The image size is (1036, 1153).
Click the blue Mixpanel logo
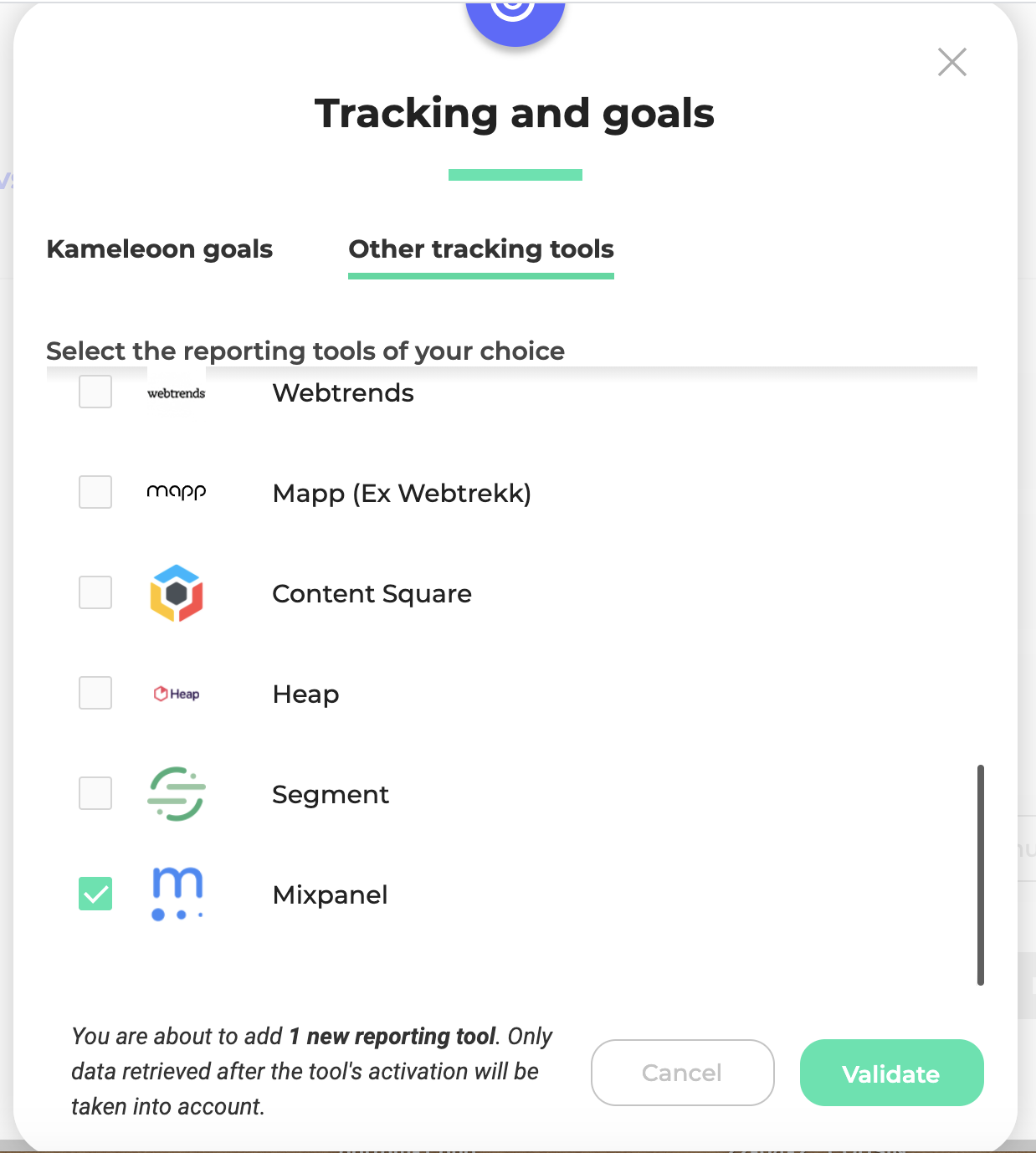coord(177,894)
